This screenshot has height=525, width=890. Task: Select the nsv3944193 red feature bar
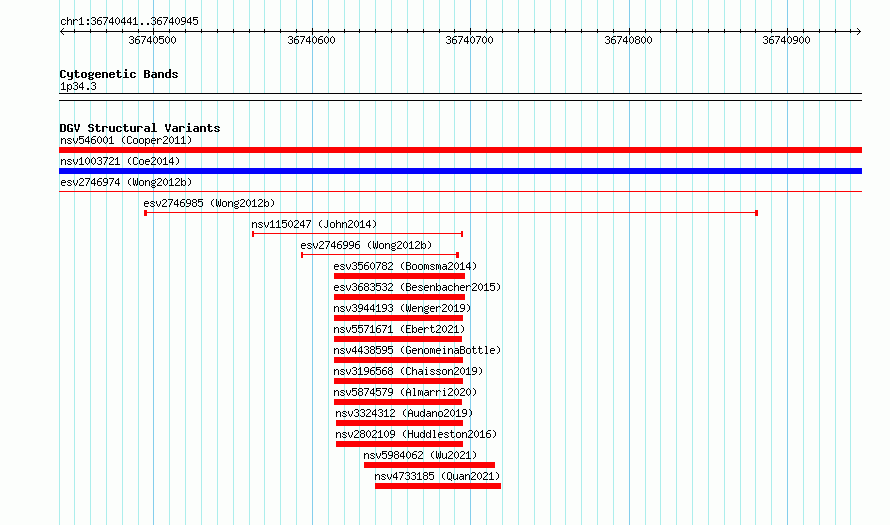coord(398,318)
